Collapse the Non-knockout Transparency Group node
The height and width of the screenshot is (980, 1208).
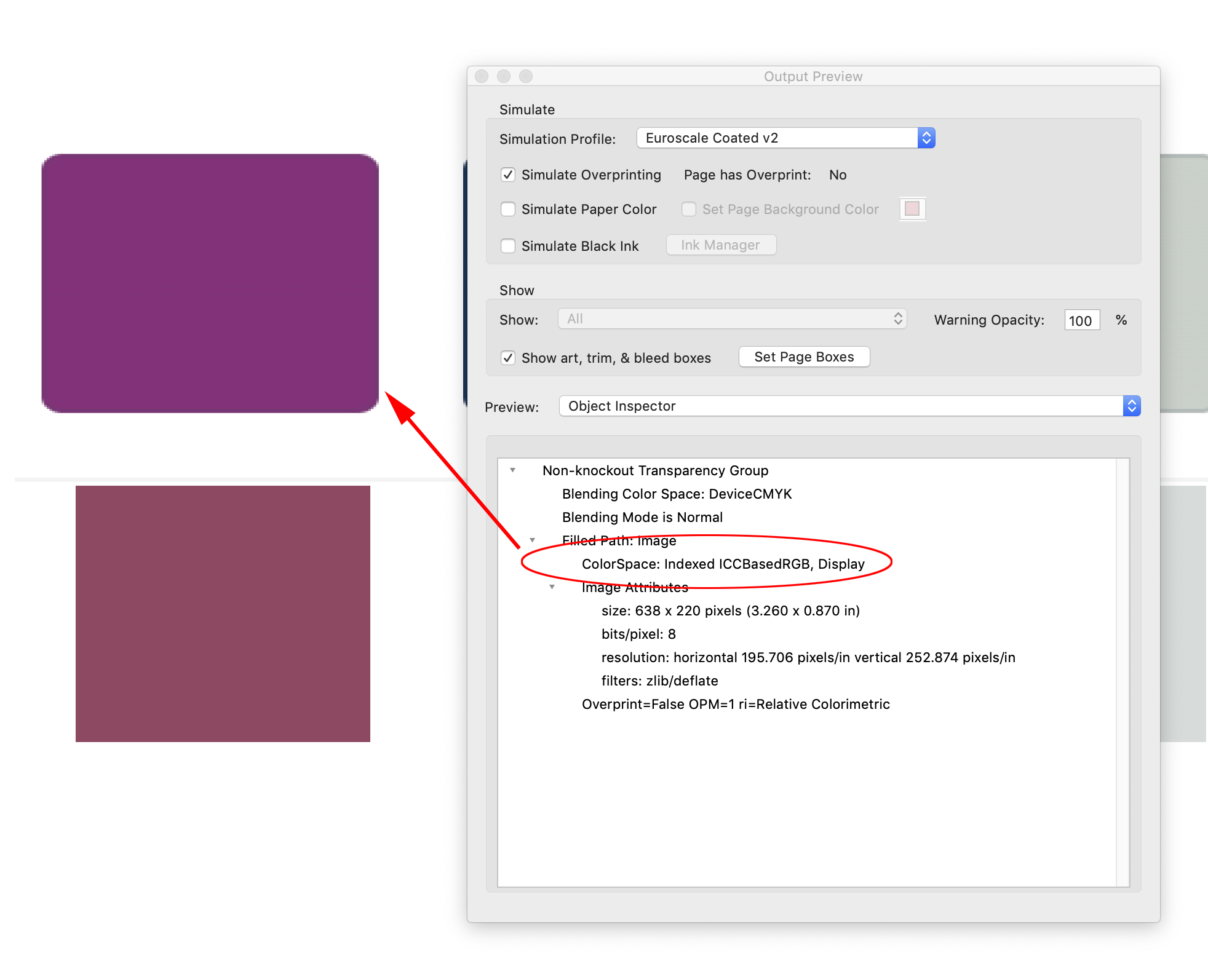tap(513, 470)
